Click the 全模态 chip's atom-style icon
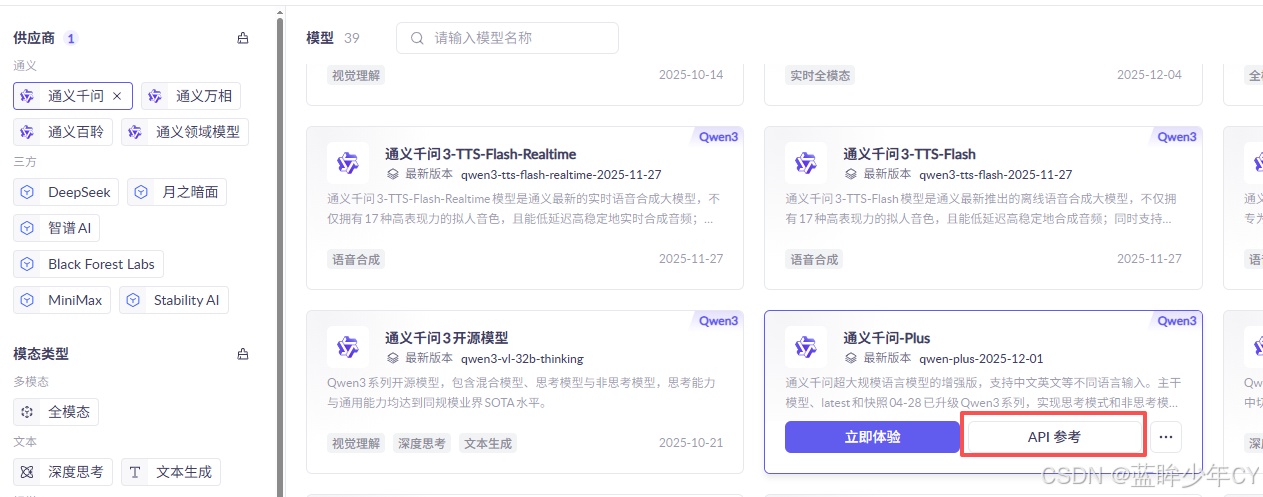Viewport: 1263px width, 497px height. click(x=27, y=412)
